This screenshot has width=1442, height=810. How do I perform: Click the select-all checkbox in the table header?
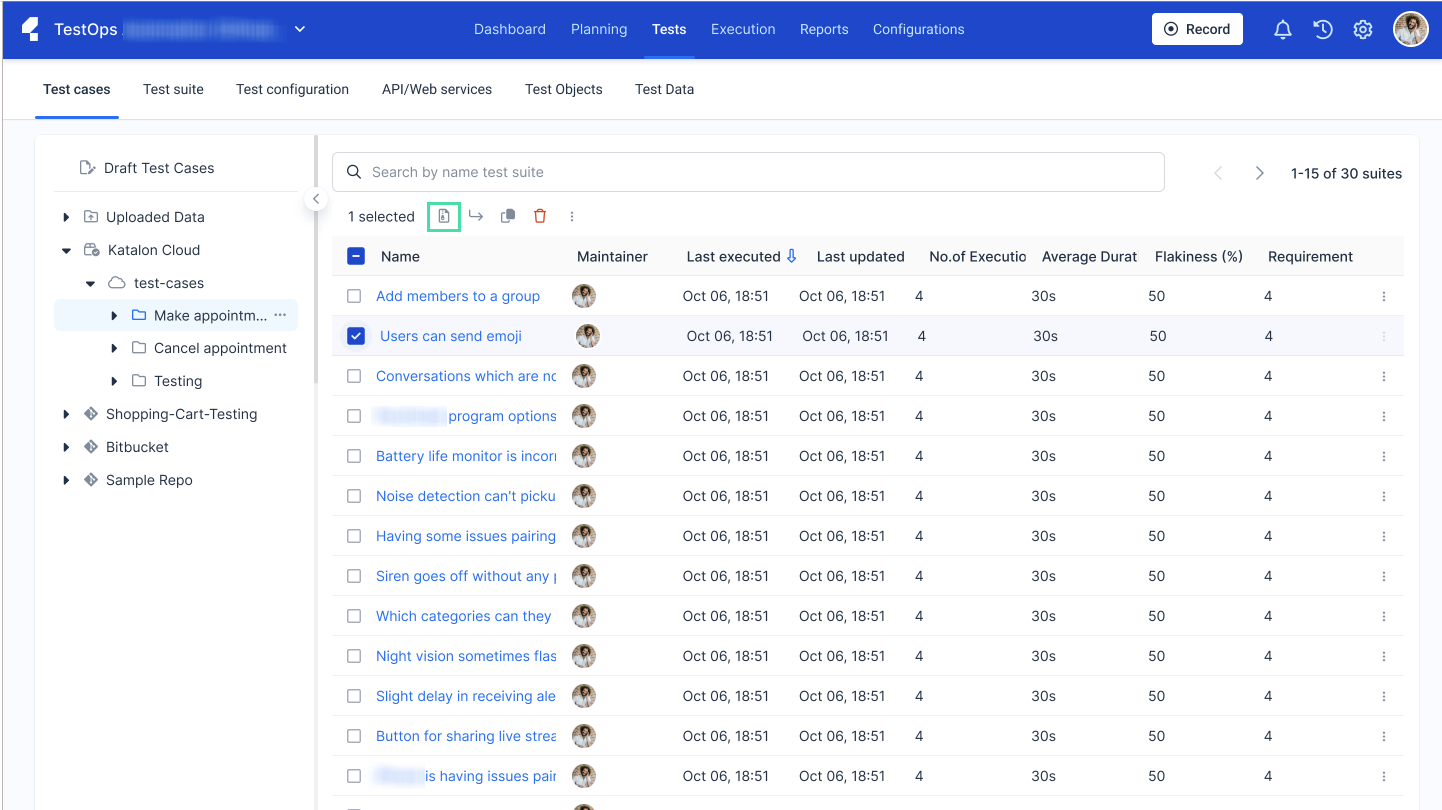[x=356, y=256]
